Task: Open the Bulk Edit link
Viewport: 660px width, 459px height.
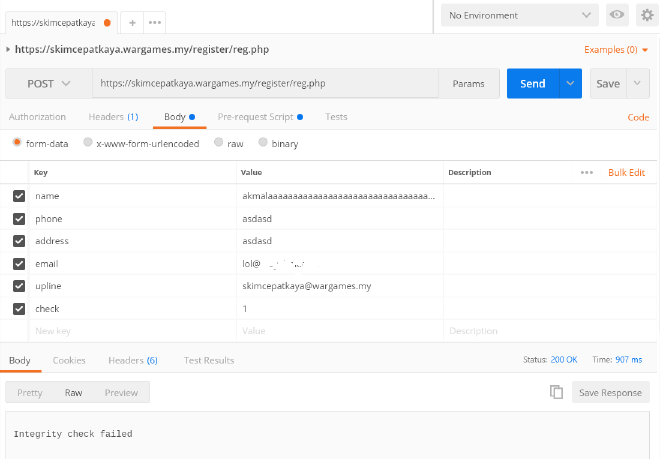Action: (x=626, y=173)
